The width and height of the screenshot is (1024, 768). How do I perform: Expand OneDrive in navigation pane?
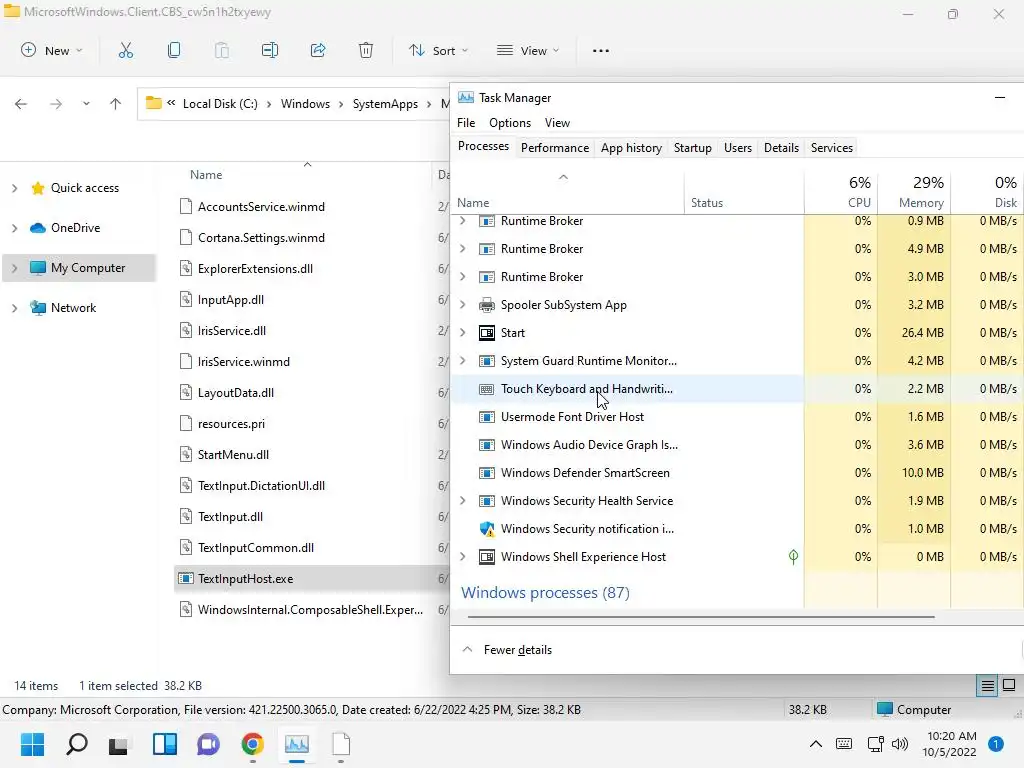click(14, 228)
